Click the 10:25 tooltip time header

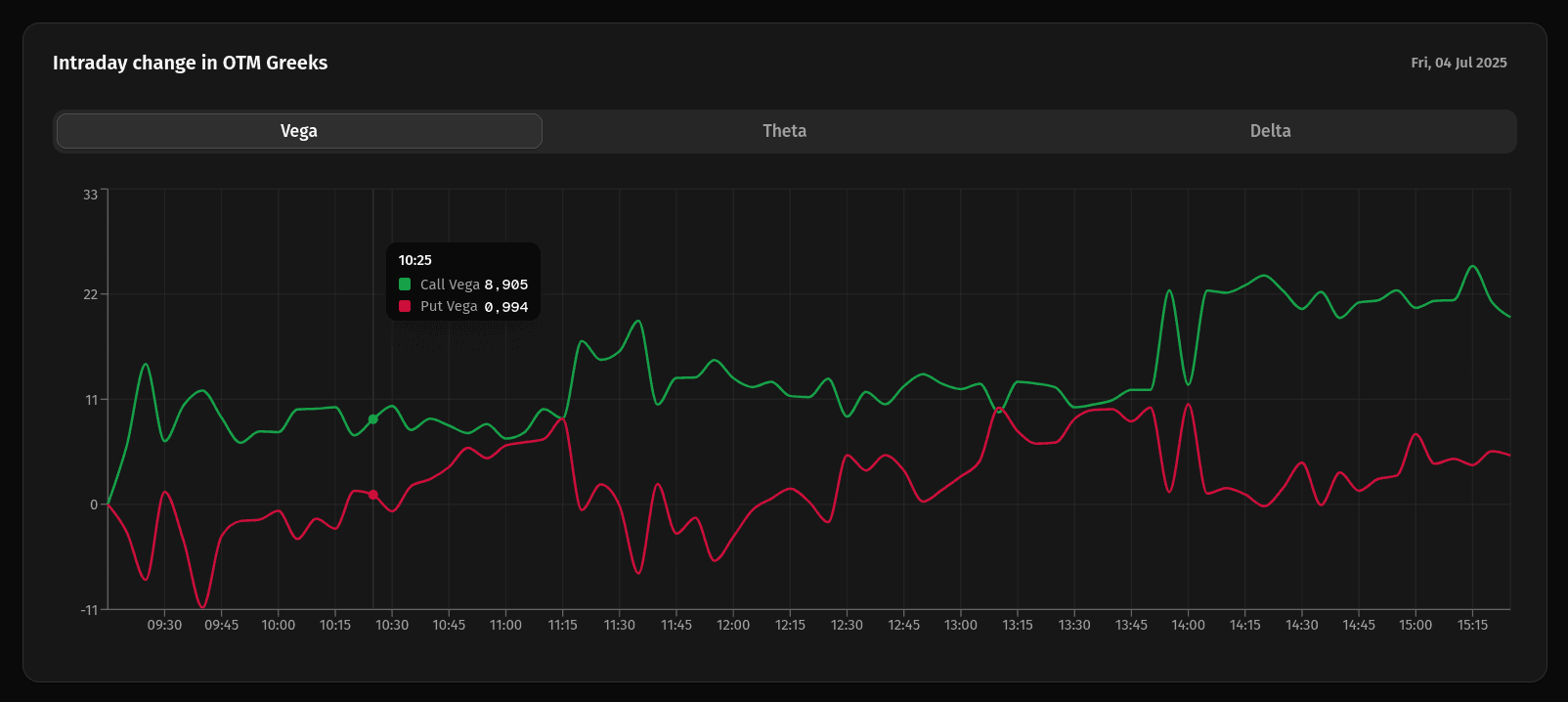tap(414, 260)
